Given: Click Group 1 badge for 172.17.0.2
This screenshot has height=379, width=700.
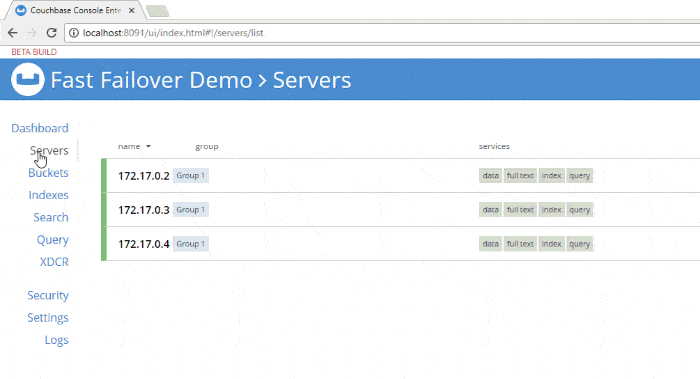Looking at the screenshot, I should click(191, 175).
